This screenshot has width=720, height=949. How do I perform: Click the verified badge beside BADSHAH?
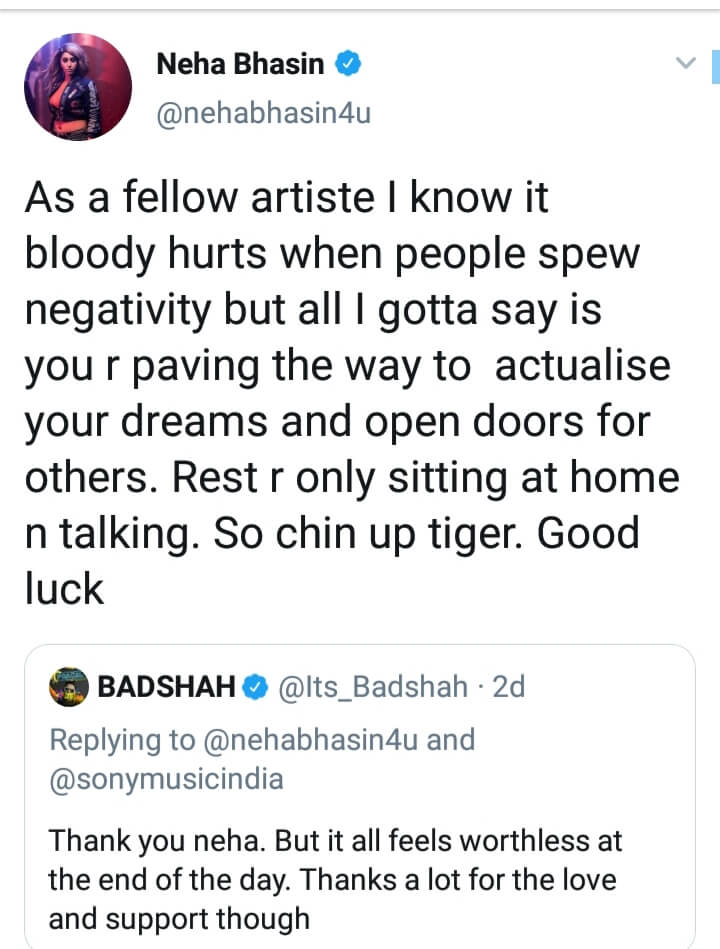pyautogui.click(x=255, y=687)
